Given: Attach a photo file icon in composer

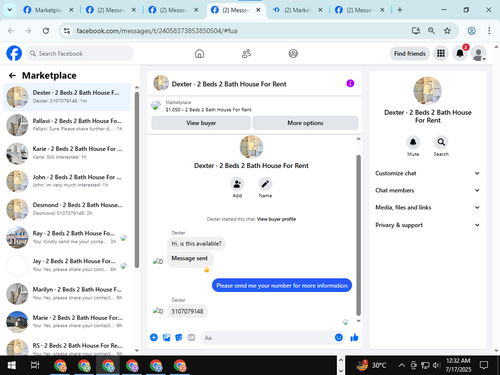Looking at the screenshot, I should [166, 337].
